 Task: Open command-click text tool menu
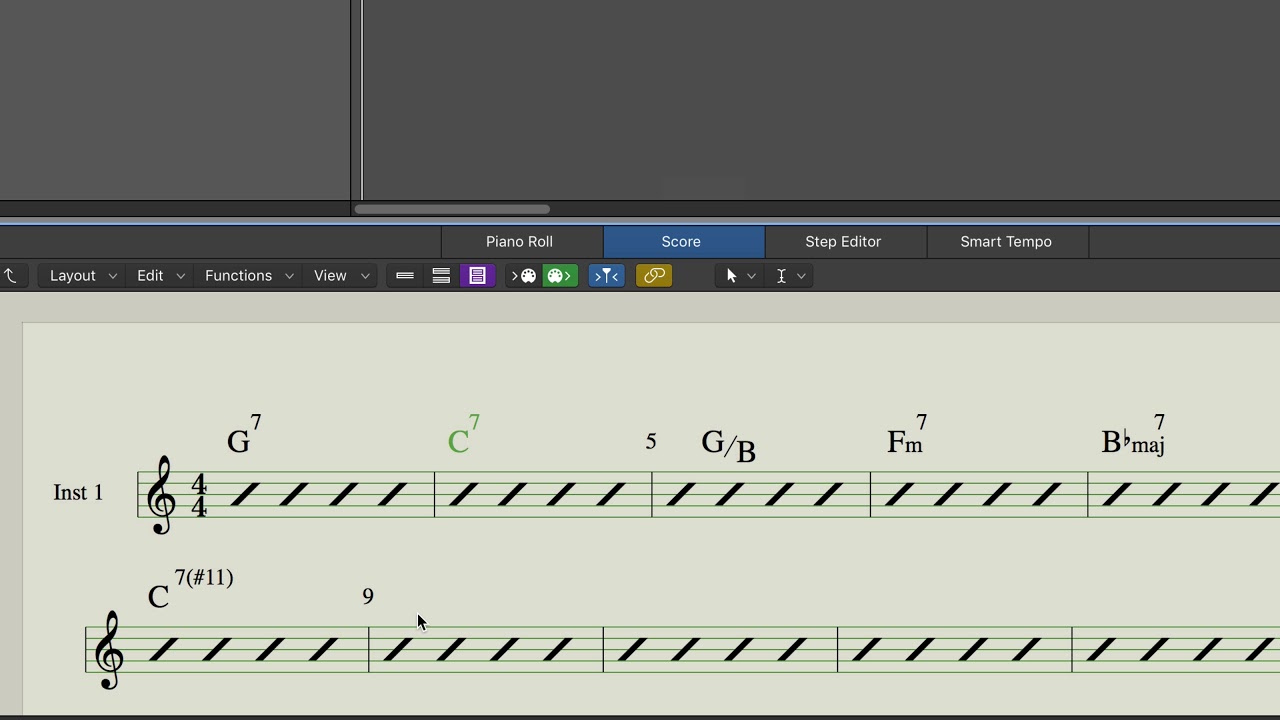pyautogui.click(x=790, y=276)
